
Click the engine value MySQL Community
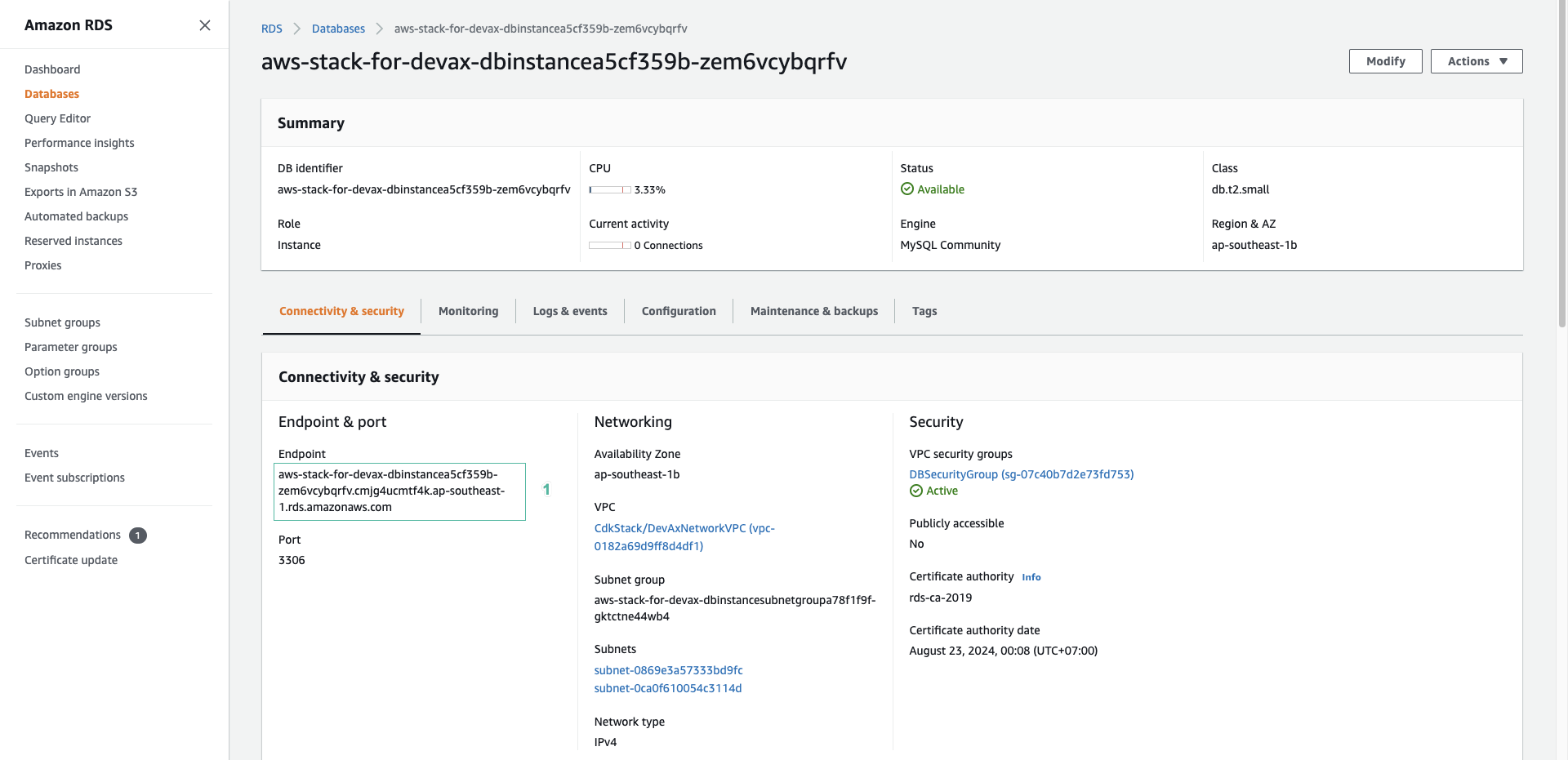point(950,245)
